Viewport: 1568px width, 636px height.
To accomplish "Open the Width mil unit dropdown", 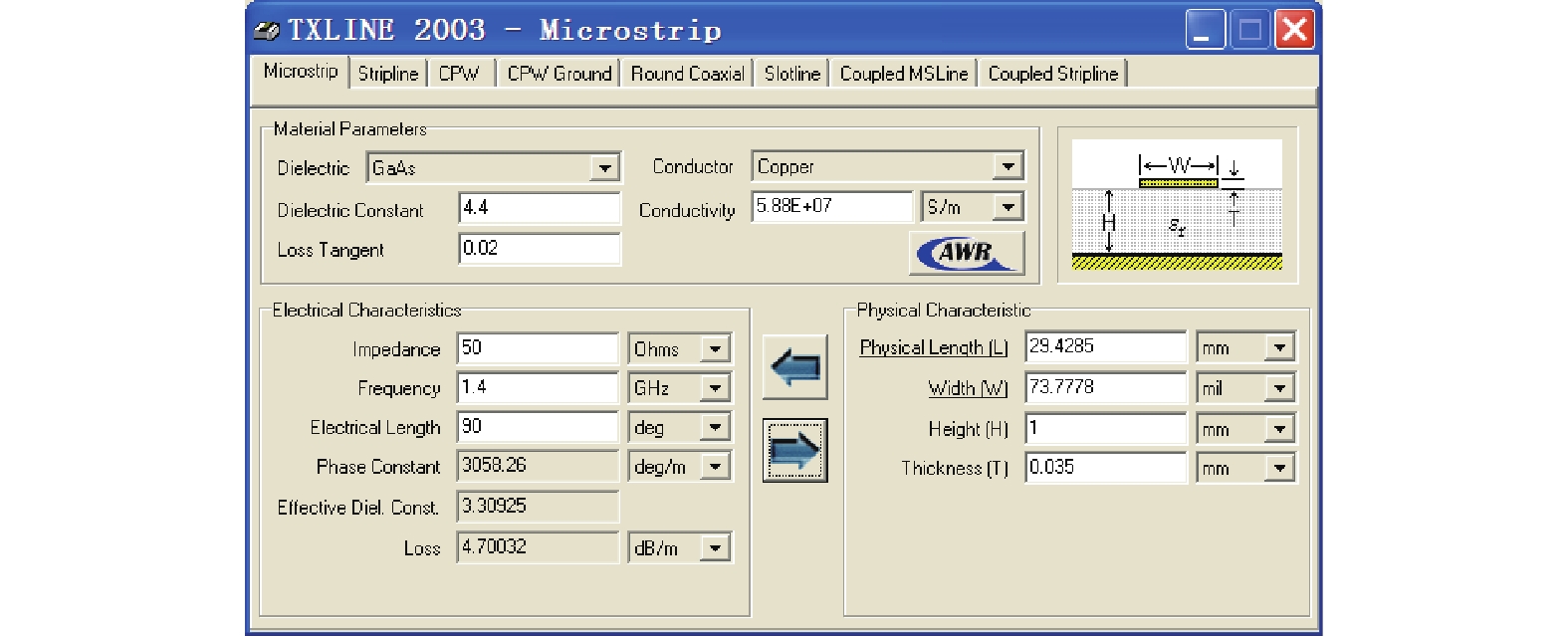I will tap(1279, 388).
